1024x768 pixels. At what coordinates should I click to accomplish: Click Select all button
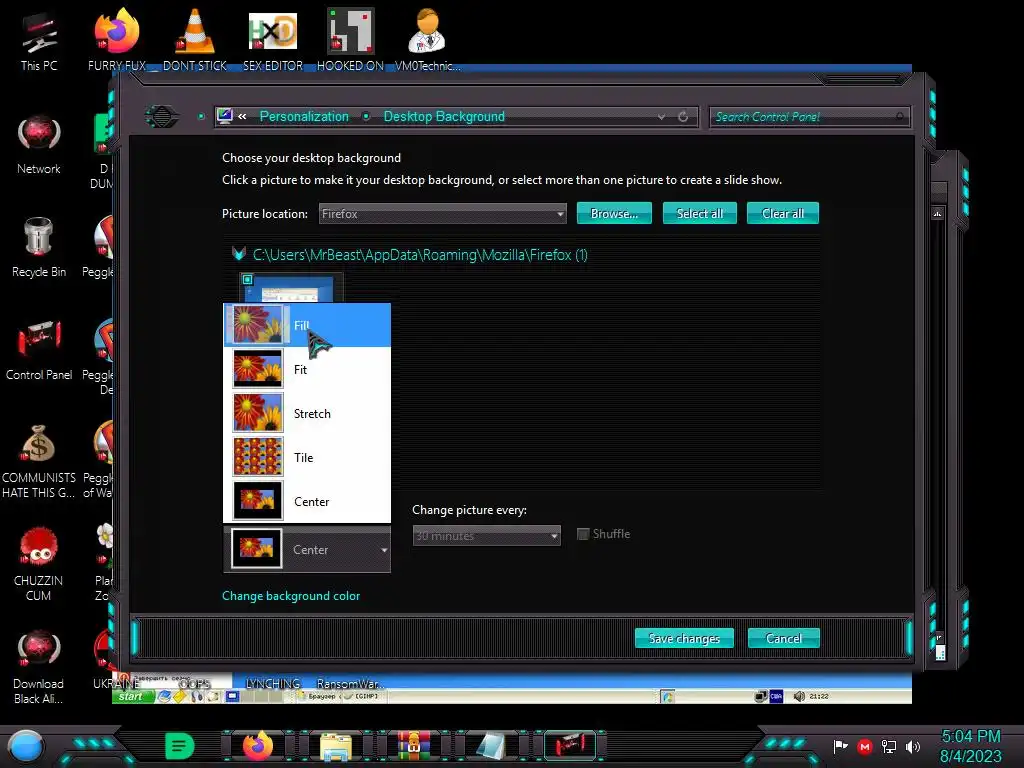coord(699,214)
